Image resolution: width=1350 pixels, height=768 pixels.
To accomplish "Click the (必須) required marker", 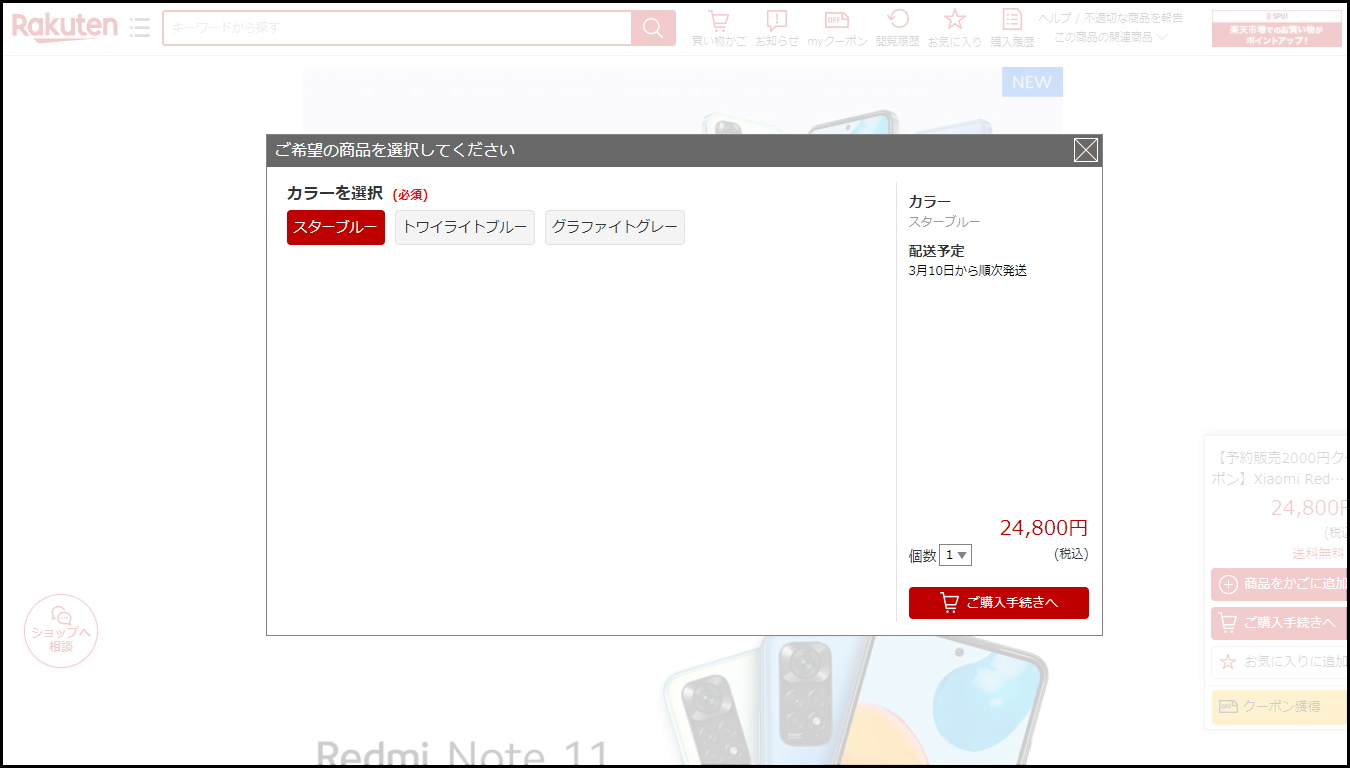I will pos(410,195).
